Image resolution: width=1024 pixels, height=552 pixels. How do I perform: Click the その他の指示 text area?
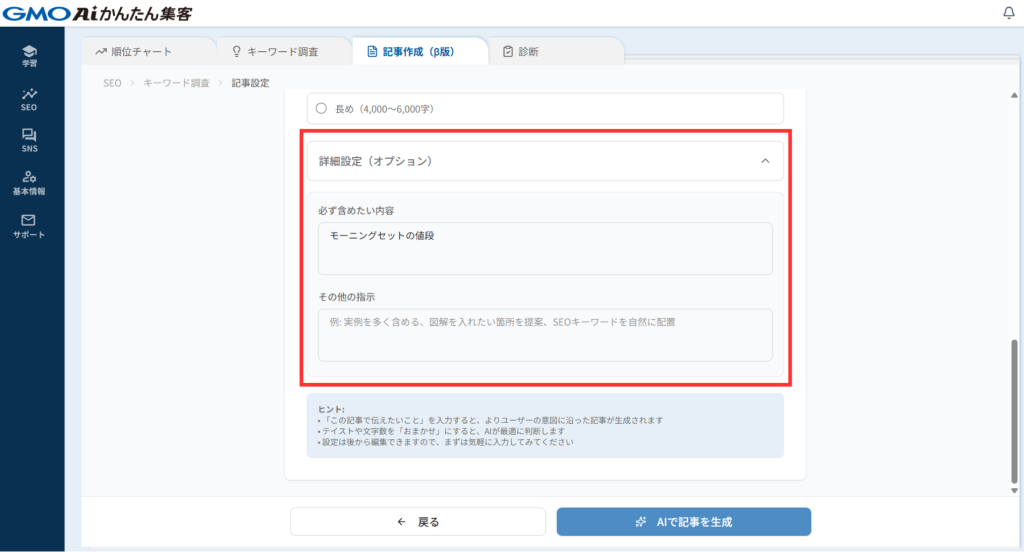click(x=544, y=335)
